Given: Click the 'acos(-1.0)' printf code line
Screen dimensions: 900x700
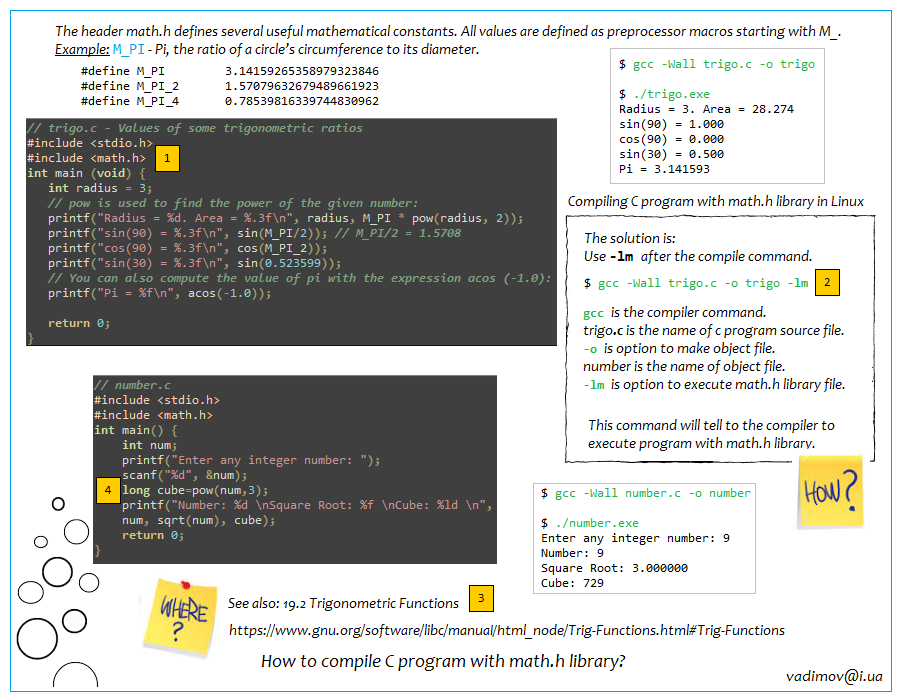Looking at the screenshot, I should (160, 293).
